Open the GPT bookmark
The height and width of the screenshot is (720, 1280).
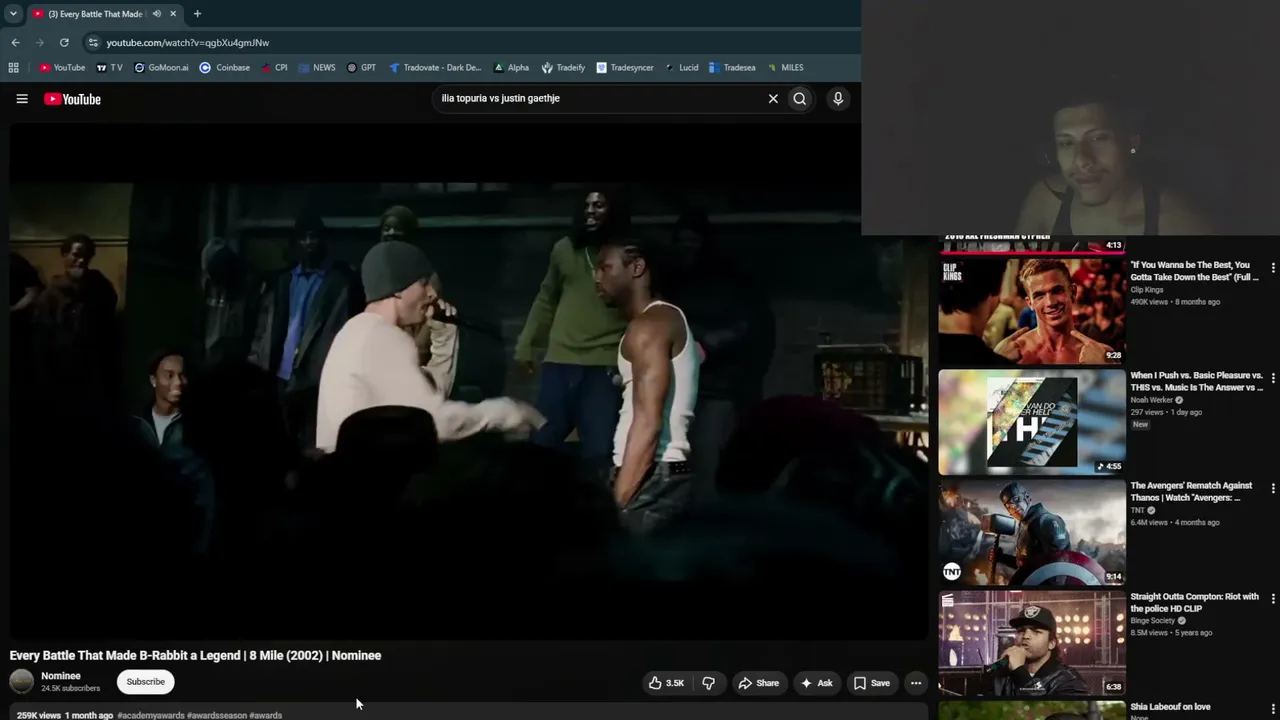(x=361, y=68)
